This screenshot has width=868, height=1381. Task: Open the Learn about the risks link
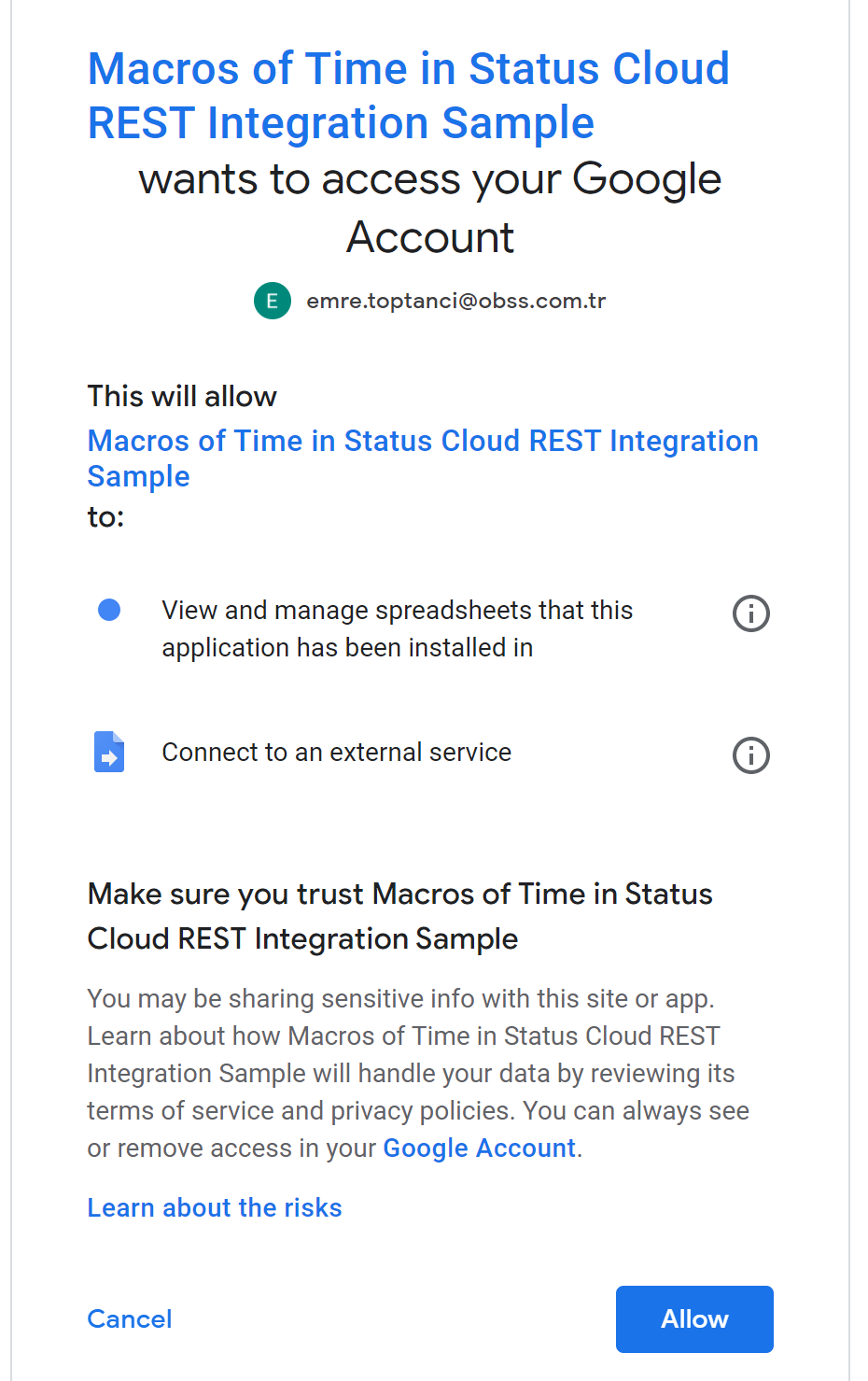[215, 1207]
